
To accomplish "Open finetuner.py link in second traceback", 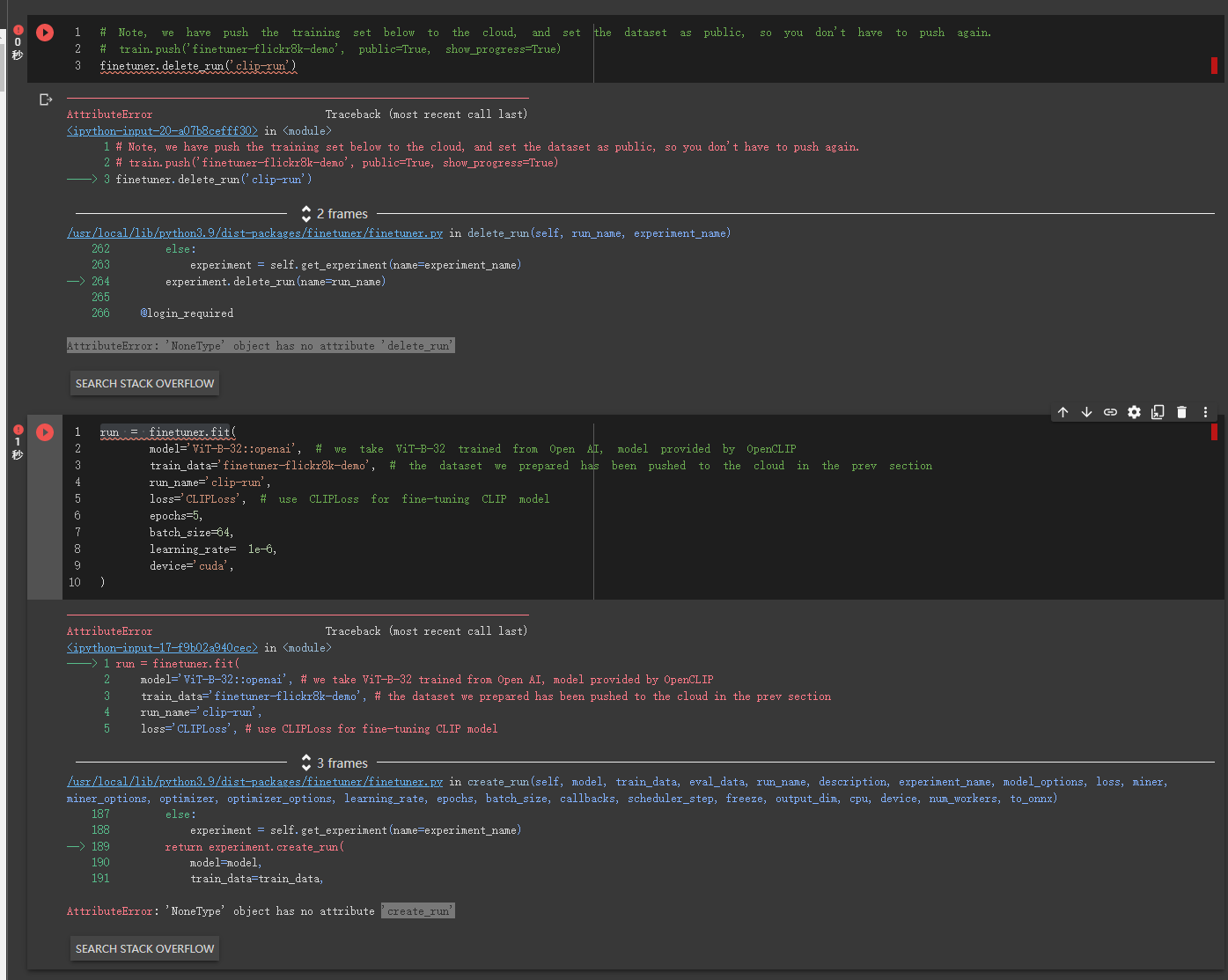I will 254,781.
